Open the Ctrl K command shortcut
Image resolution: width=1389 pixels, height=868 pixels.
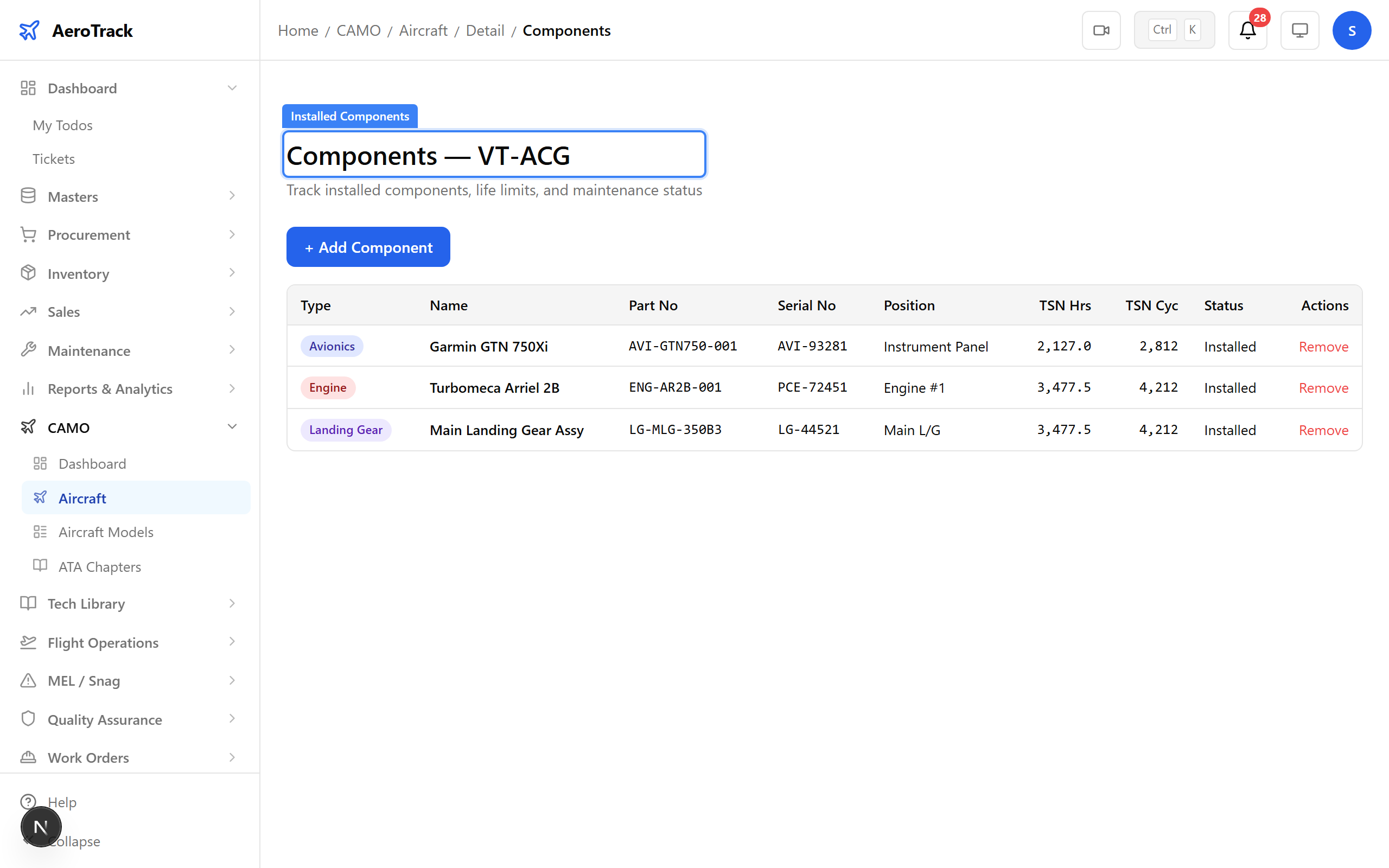coord(1174,30)
